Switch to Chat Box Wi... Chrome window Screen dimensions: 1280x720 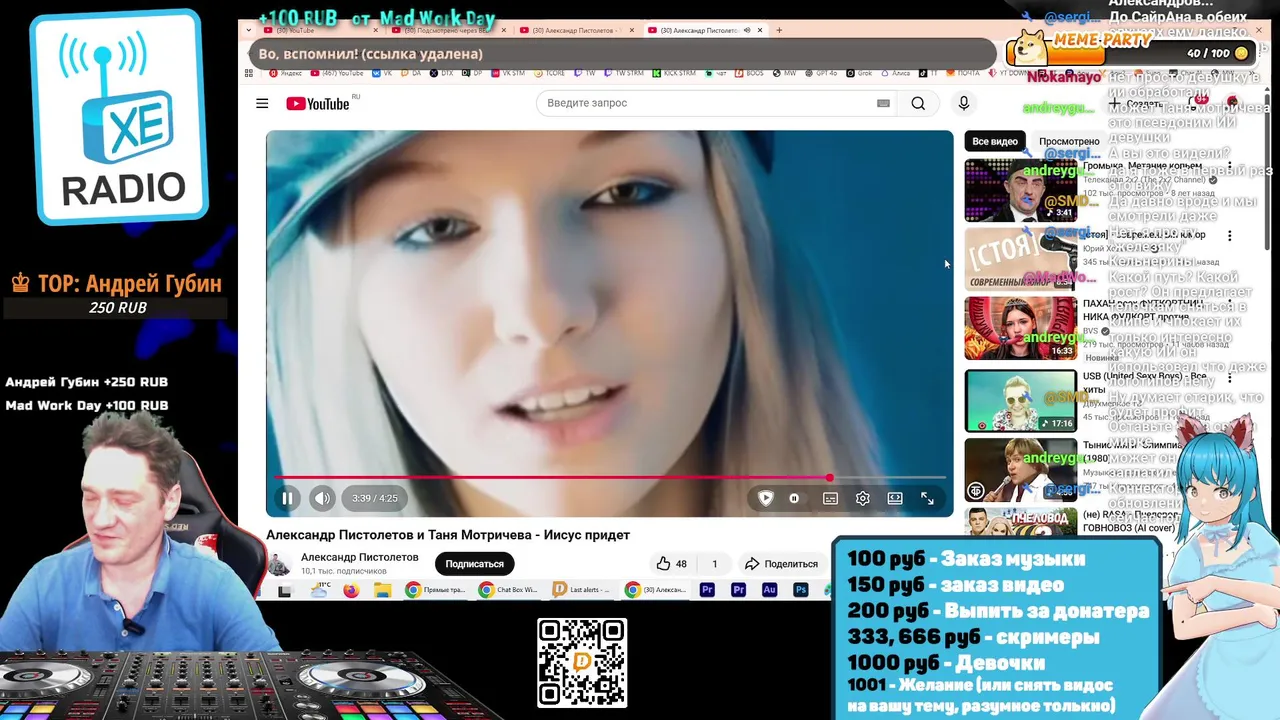tap(508, 590)
